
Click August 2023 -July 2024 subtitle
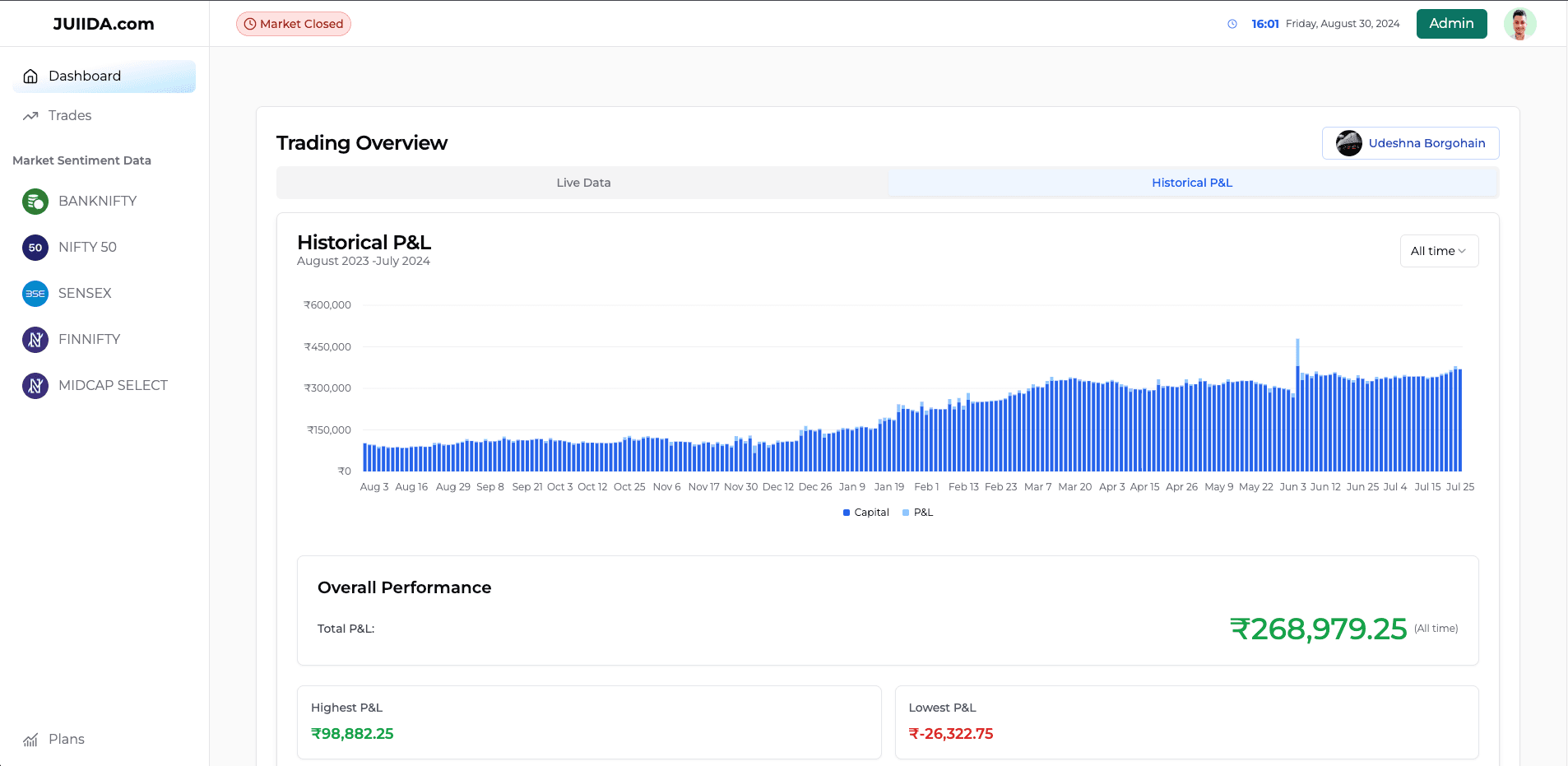364,261
